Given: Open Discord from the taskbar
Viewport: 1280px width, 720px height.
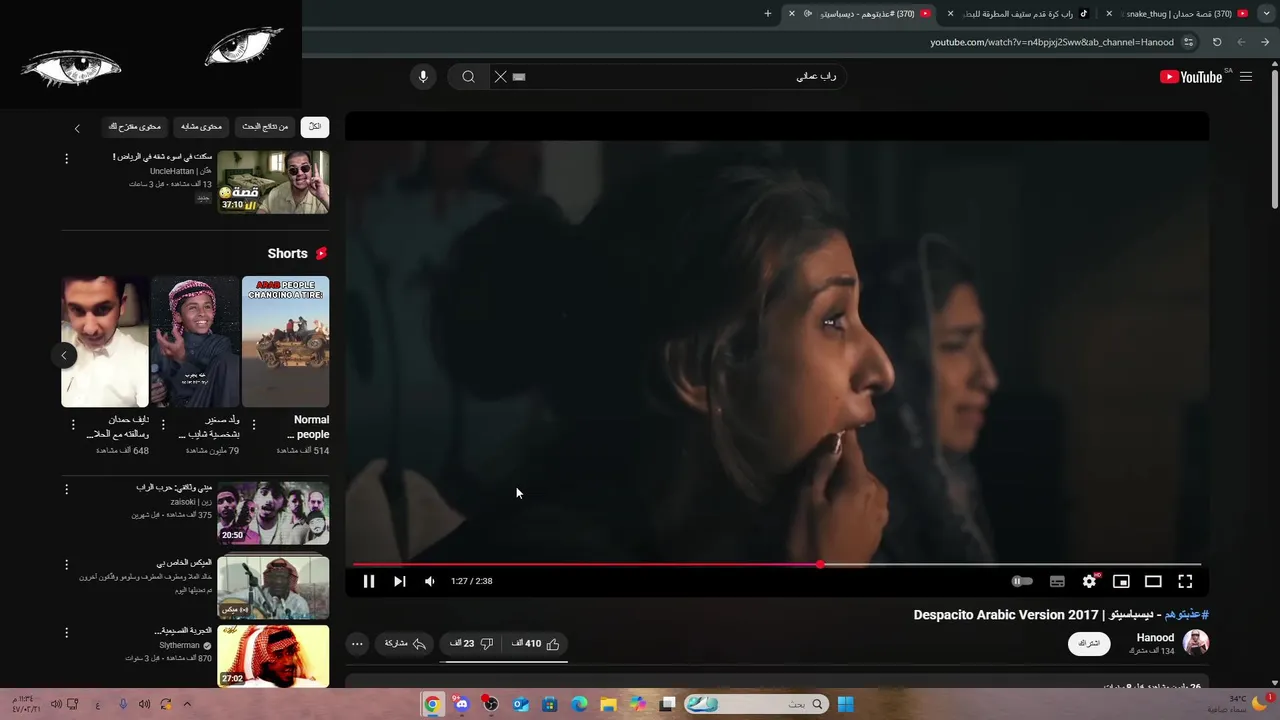Looking at the screenshot, I should coord(460,704).
